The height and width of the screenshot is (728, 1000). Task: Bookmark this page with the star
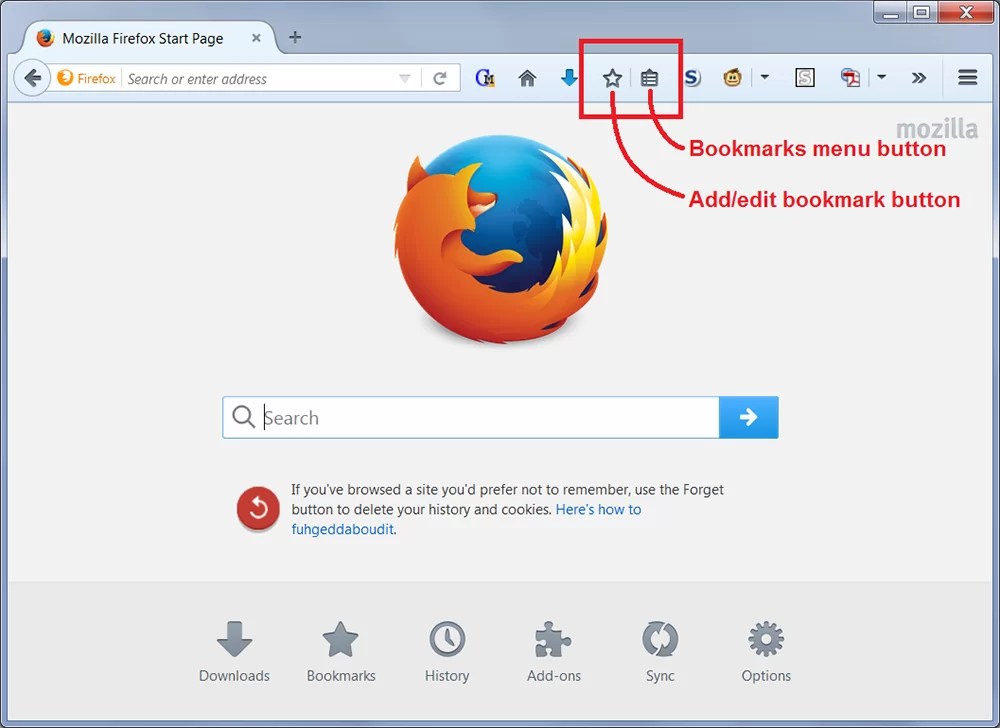612,78
